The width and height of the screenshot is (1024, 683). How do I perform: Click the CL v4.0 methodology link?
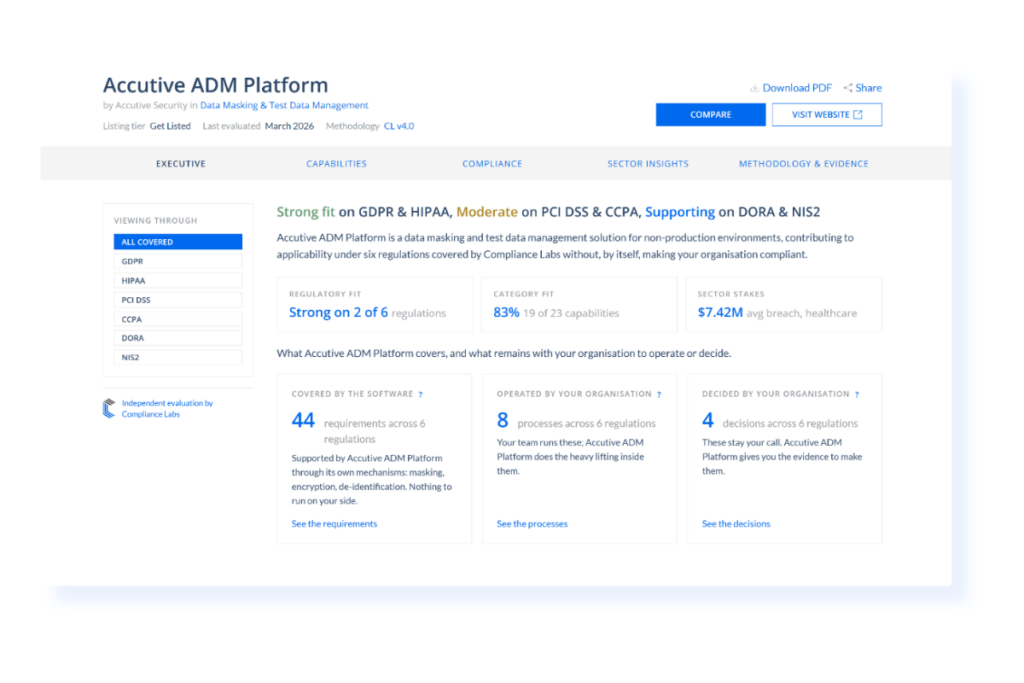[399, 126]
